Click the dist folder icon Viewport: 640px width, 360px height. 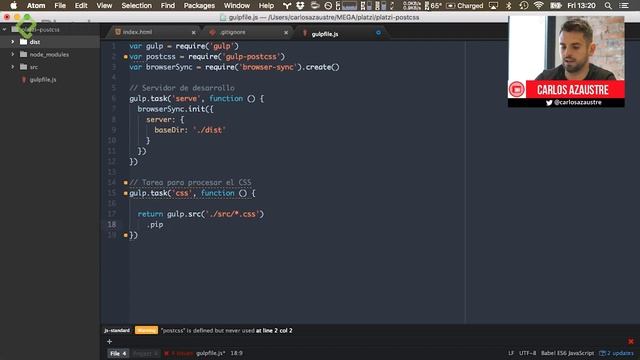(x=24, y=42)
